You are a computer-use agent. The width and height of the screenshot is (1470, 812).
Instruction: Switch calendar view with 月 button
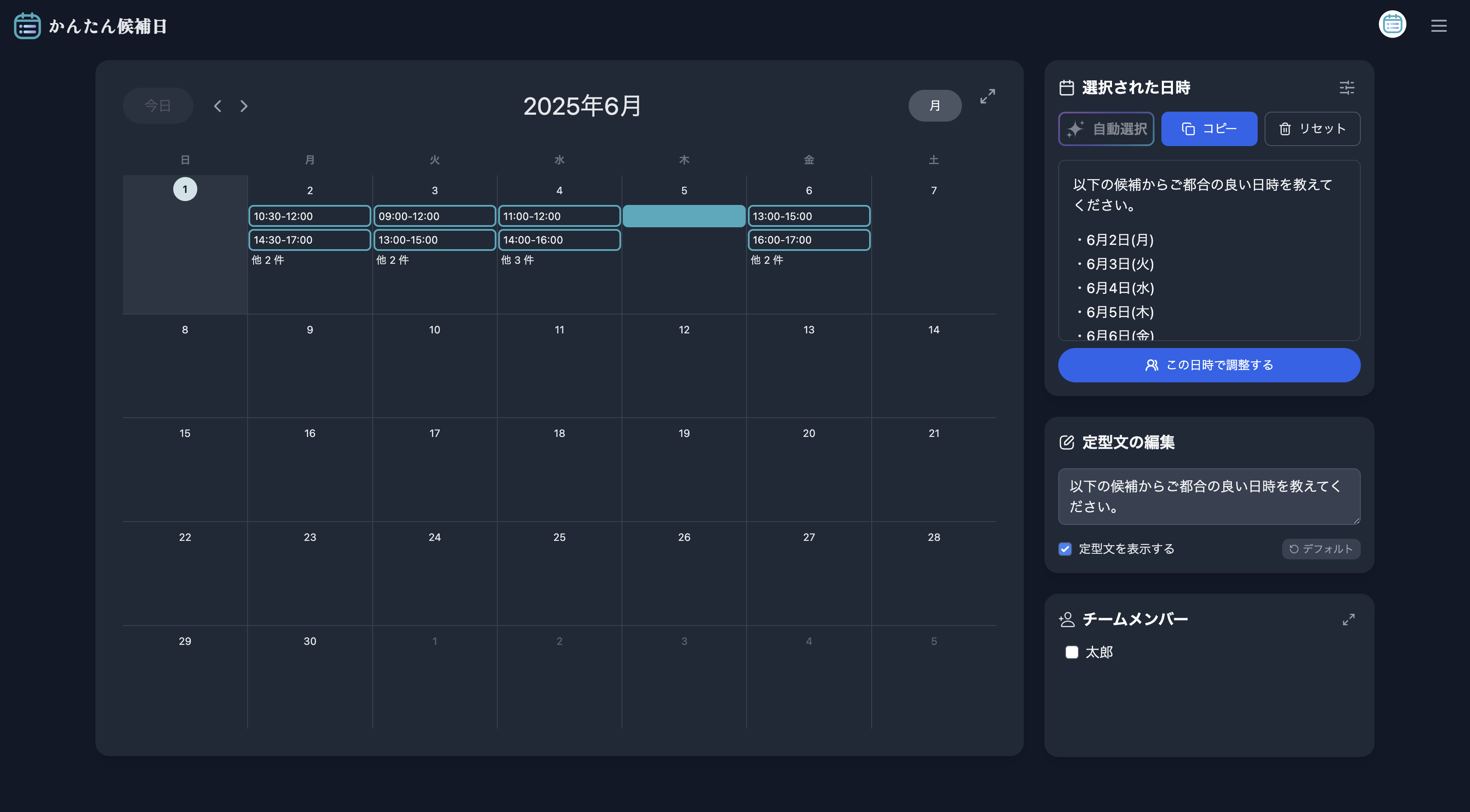tap(935, 106)
